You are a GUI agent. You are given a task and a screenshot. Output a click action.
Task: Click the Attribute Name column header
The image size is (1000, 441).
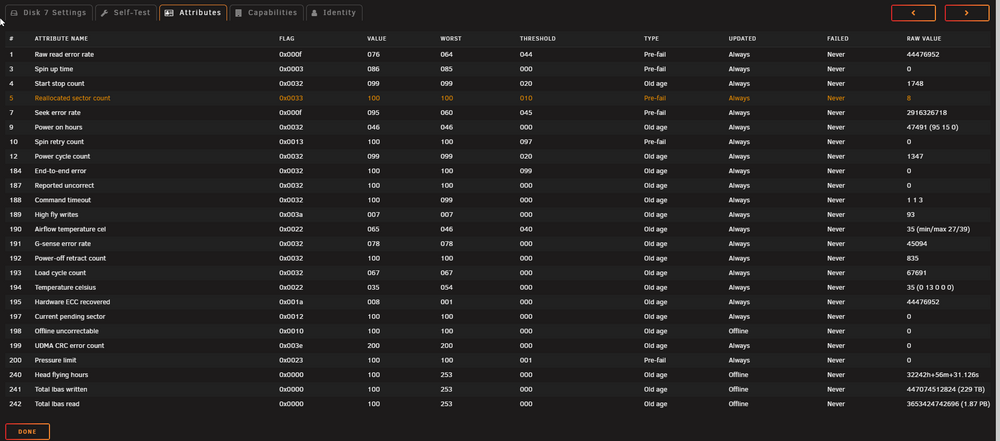[61, 39]
